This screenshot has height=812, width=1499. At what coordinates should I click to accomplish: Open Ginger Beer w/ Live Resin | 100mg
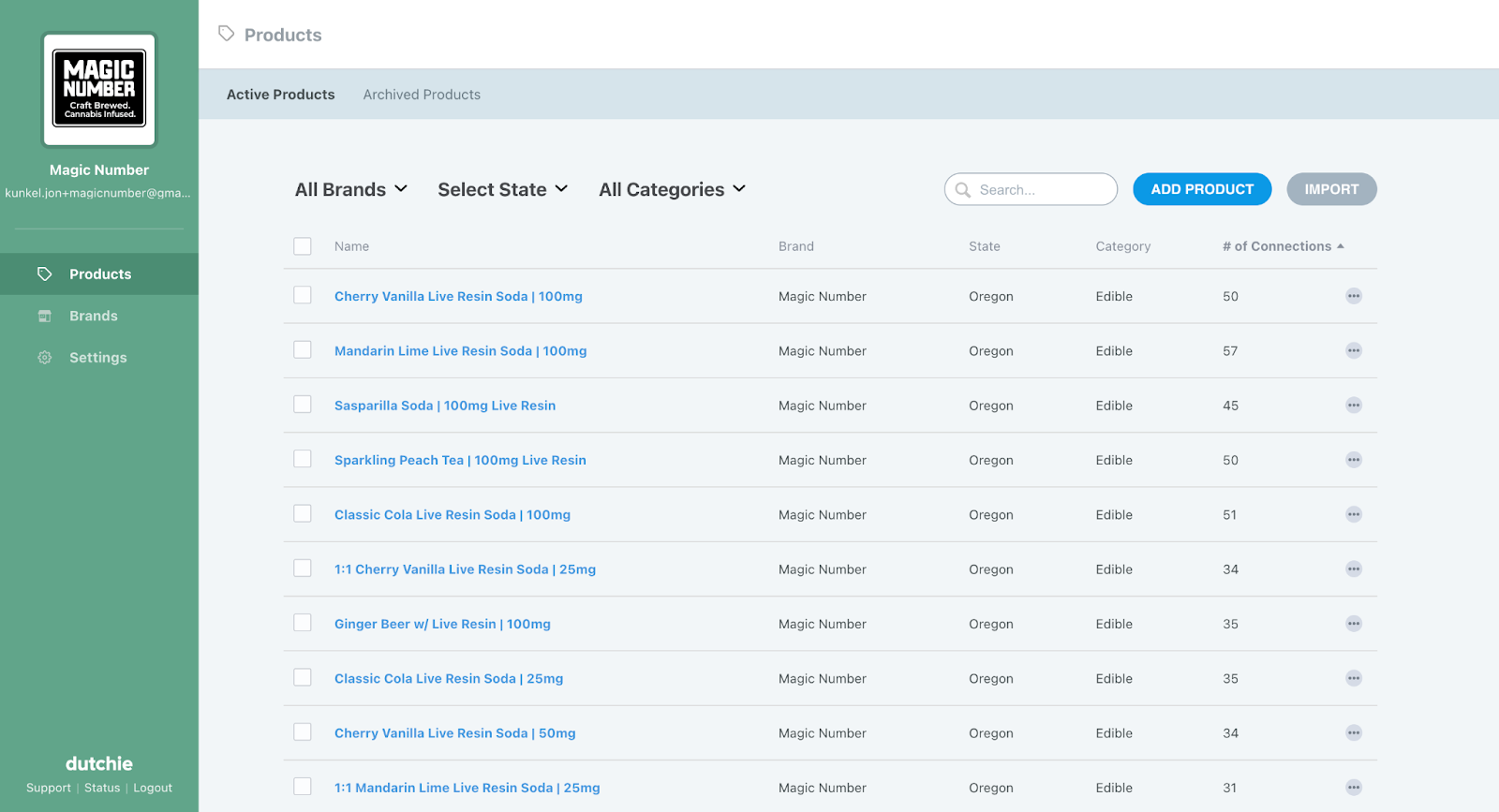tap(442, 624)
